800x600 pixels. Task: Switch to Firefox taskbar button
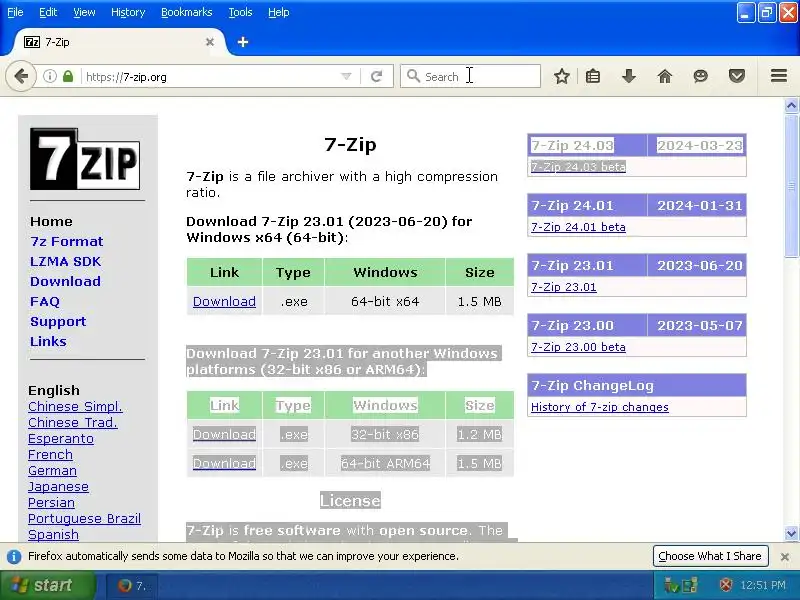(132, 586)
